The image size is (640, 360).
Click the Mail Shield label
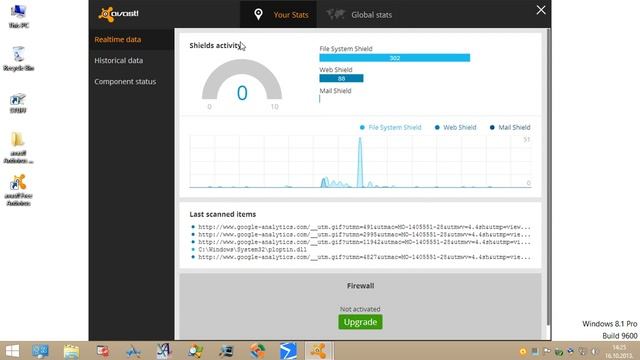pyautogui.click(x=335, y=91)
